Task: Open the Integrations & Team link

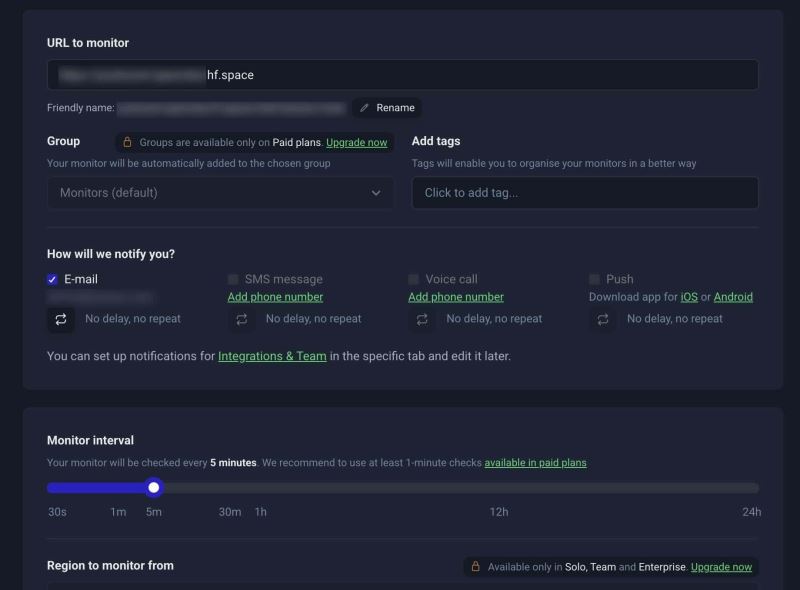Action: pyautogui.click(x=272, y=356)
